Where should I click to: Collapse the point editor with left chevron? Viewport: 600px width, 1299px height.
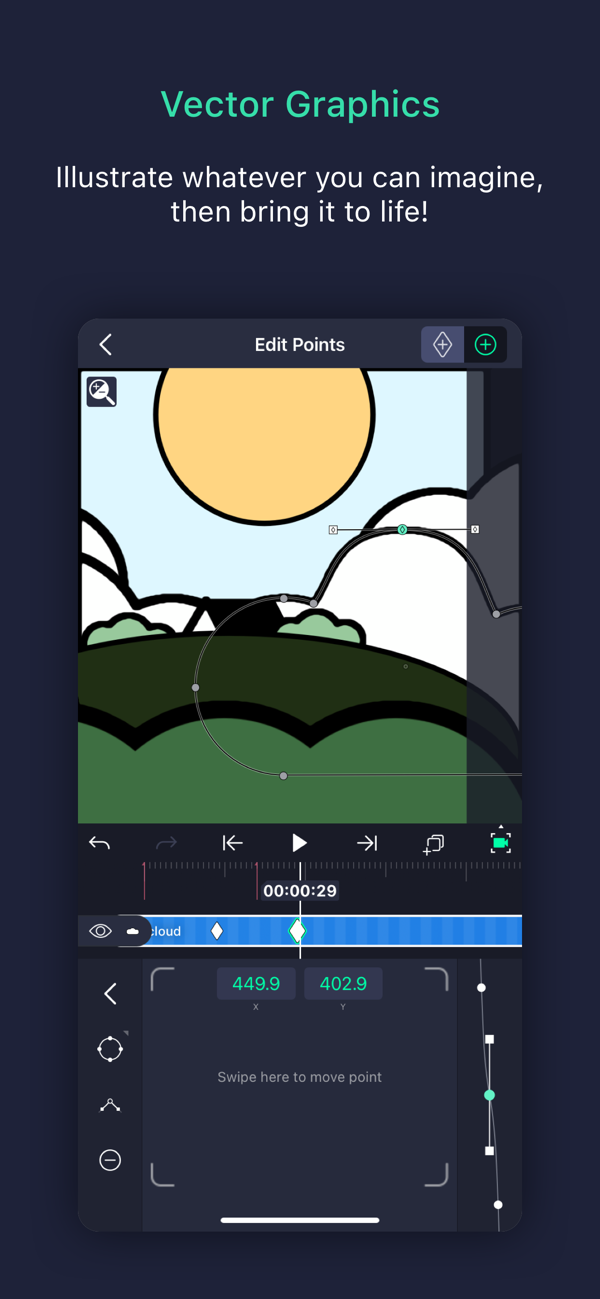tap(110, 993)
